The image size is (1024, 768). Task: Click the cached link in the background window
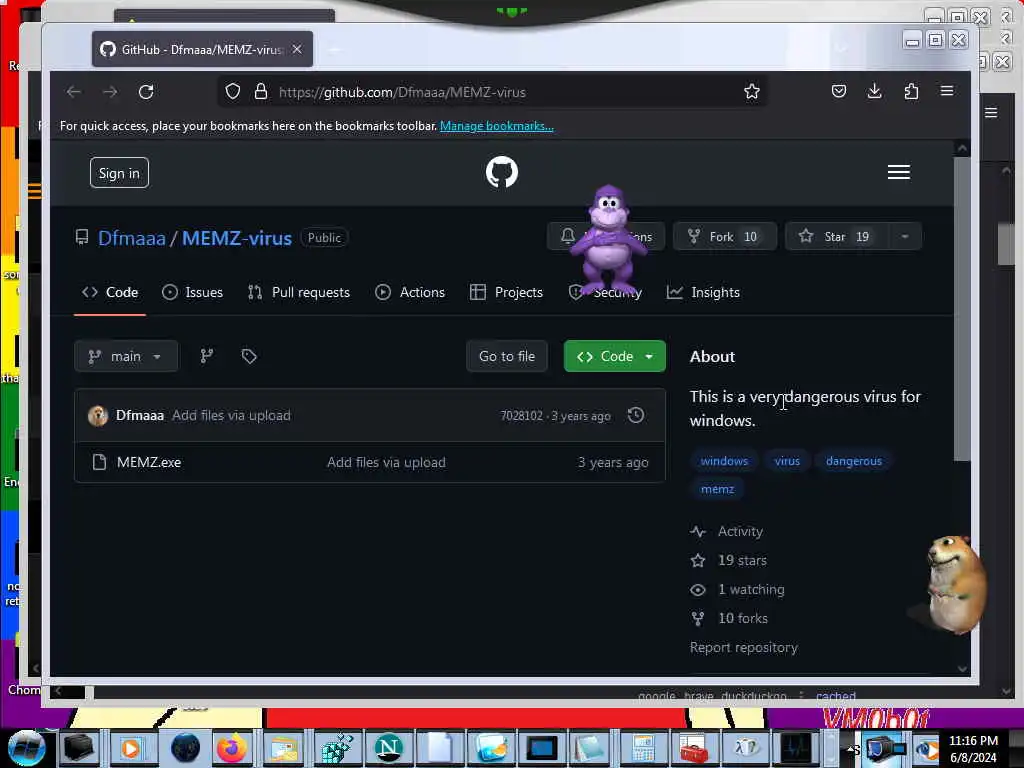click(835, 696)
